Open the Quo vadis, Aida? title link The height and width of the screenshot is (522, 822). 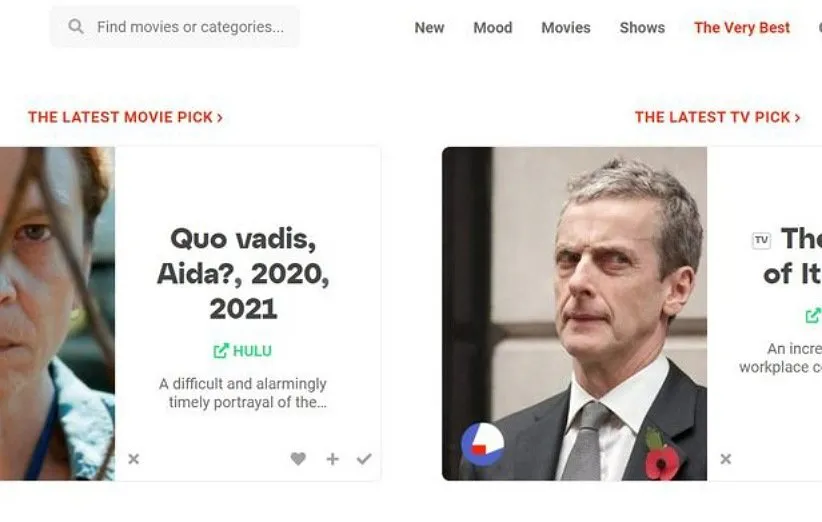(x=243, y=274)
